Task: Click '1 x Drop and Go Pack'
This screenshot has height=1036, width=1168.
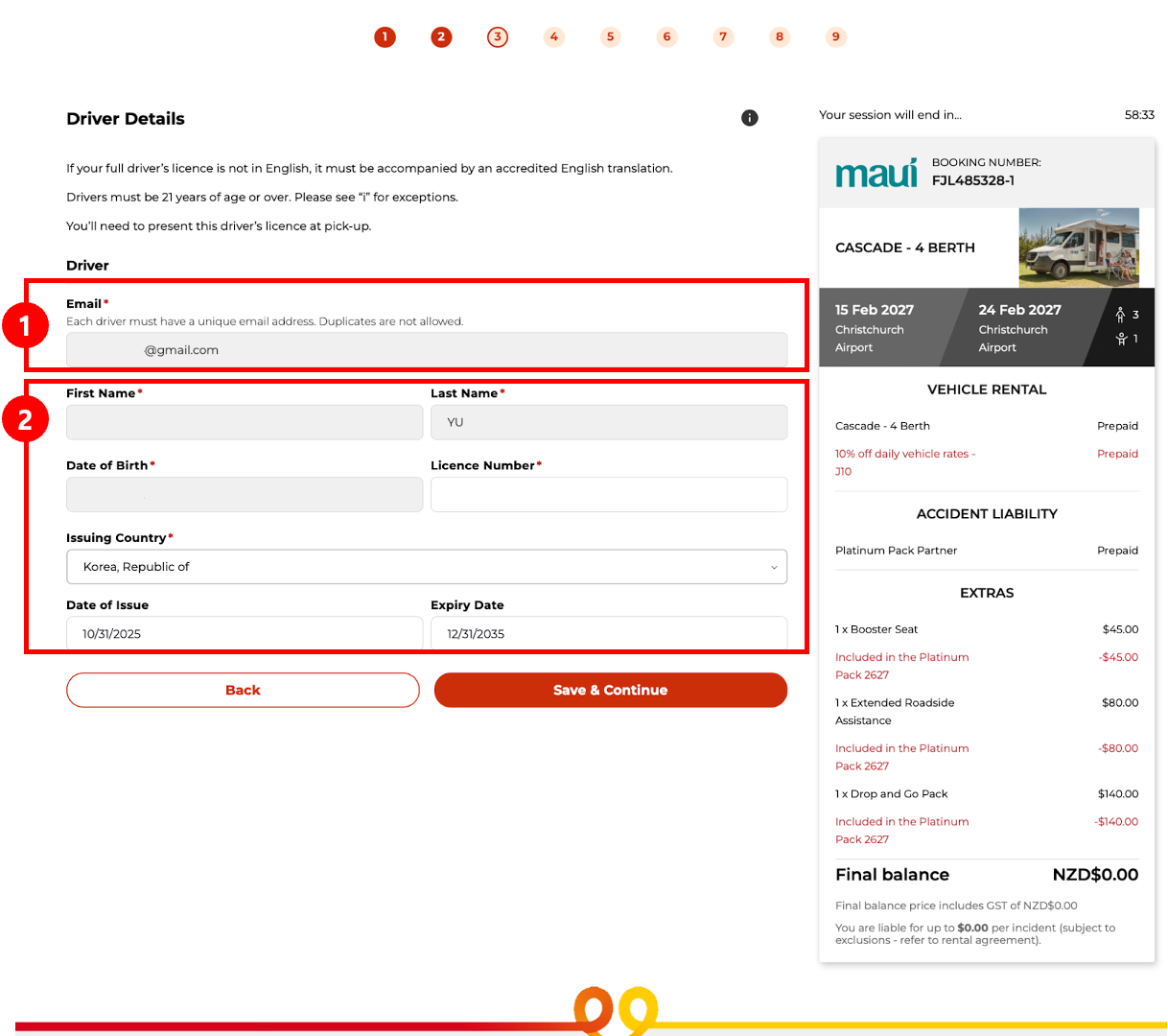Action: point(892,794)
